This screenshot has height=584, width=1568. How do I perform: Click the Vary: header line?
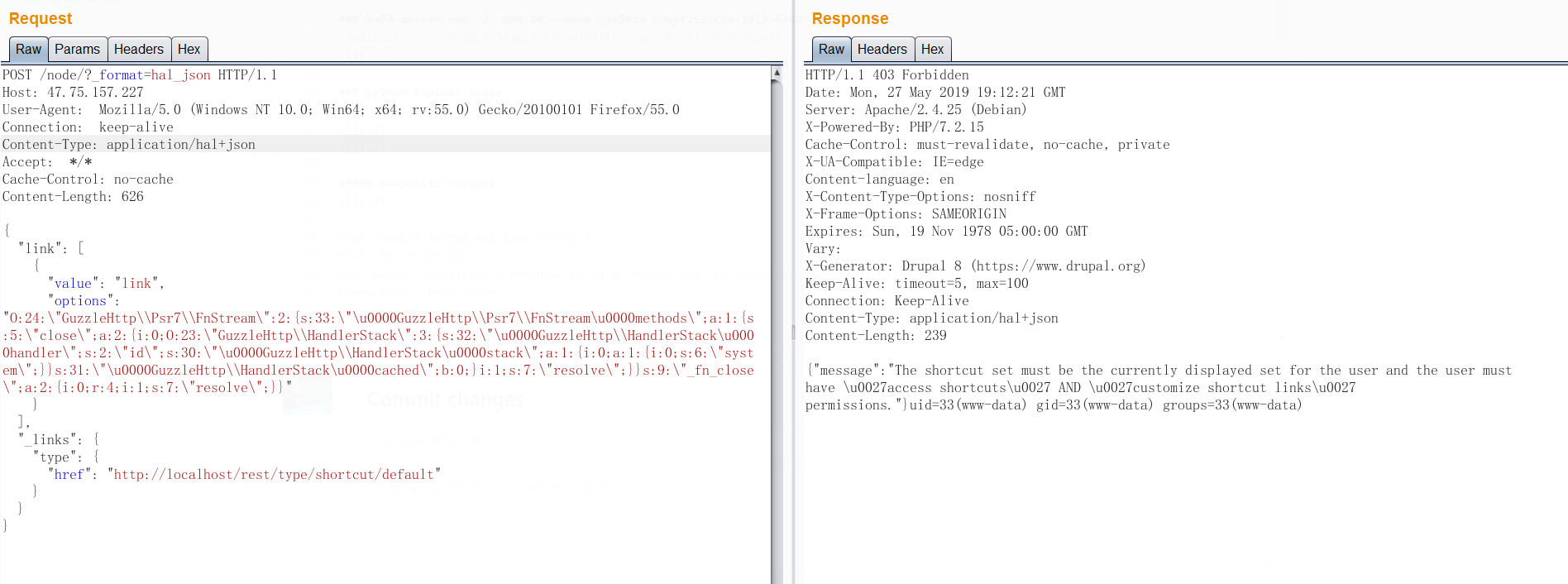[823, 249]
